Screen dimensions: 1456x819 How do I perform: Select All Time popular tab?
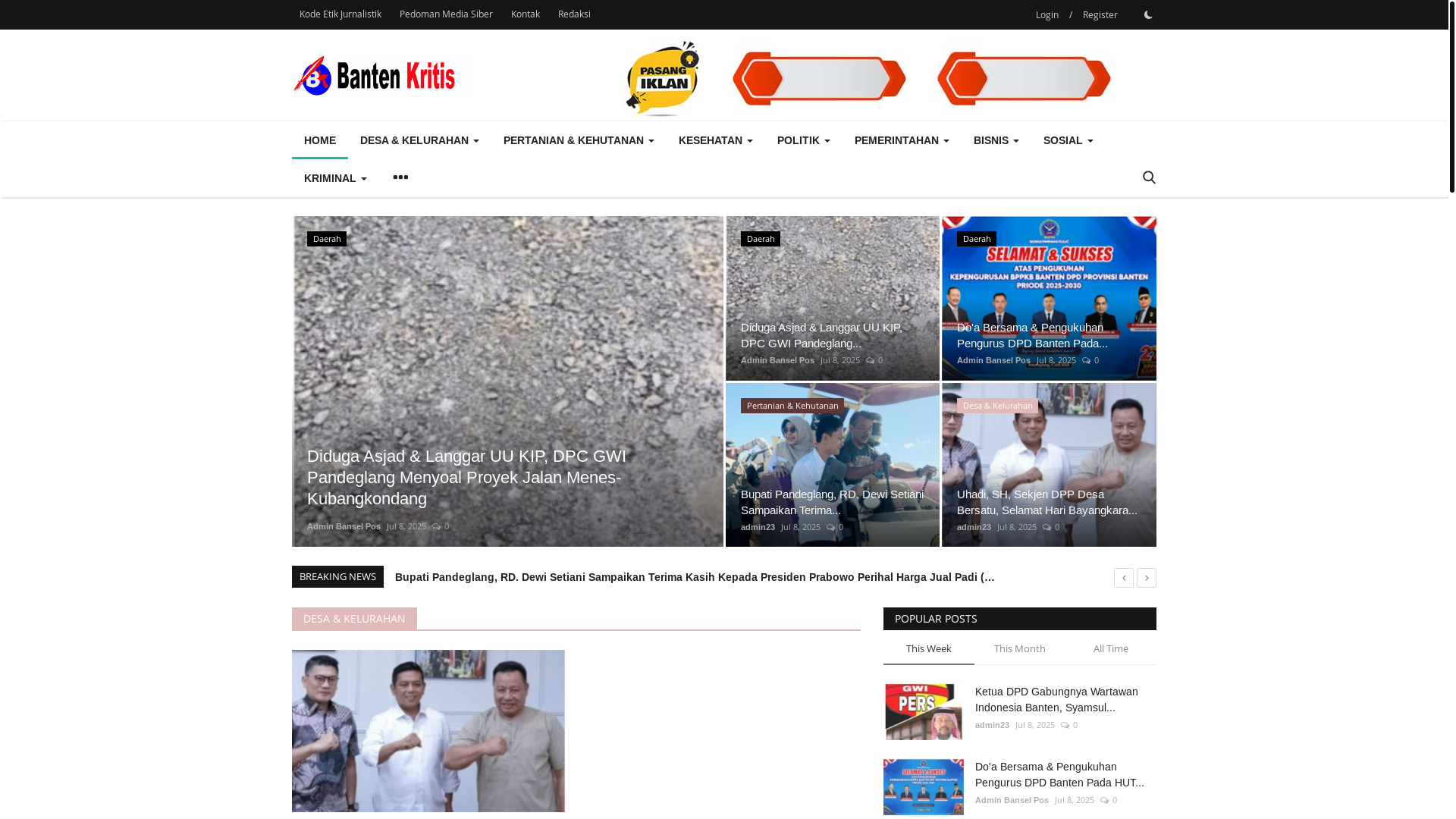click(1110, 649)
